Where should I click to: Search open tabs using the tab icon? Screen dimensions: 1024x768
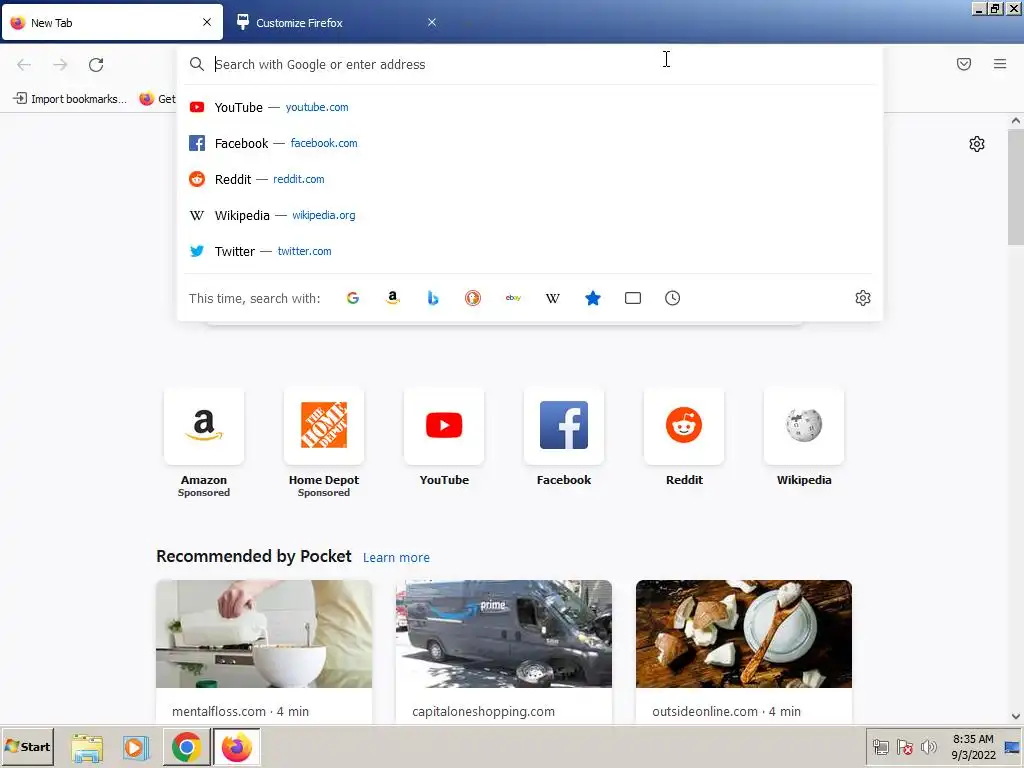pyautogui.click(x=633, y=298)
